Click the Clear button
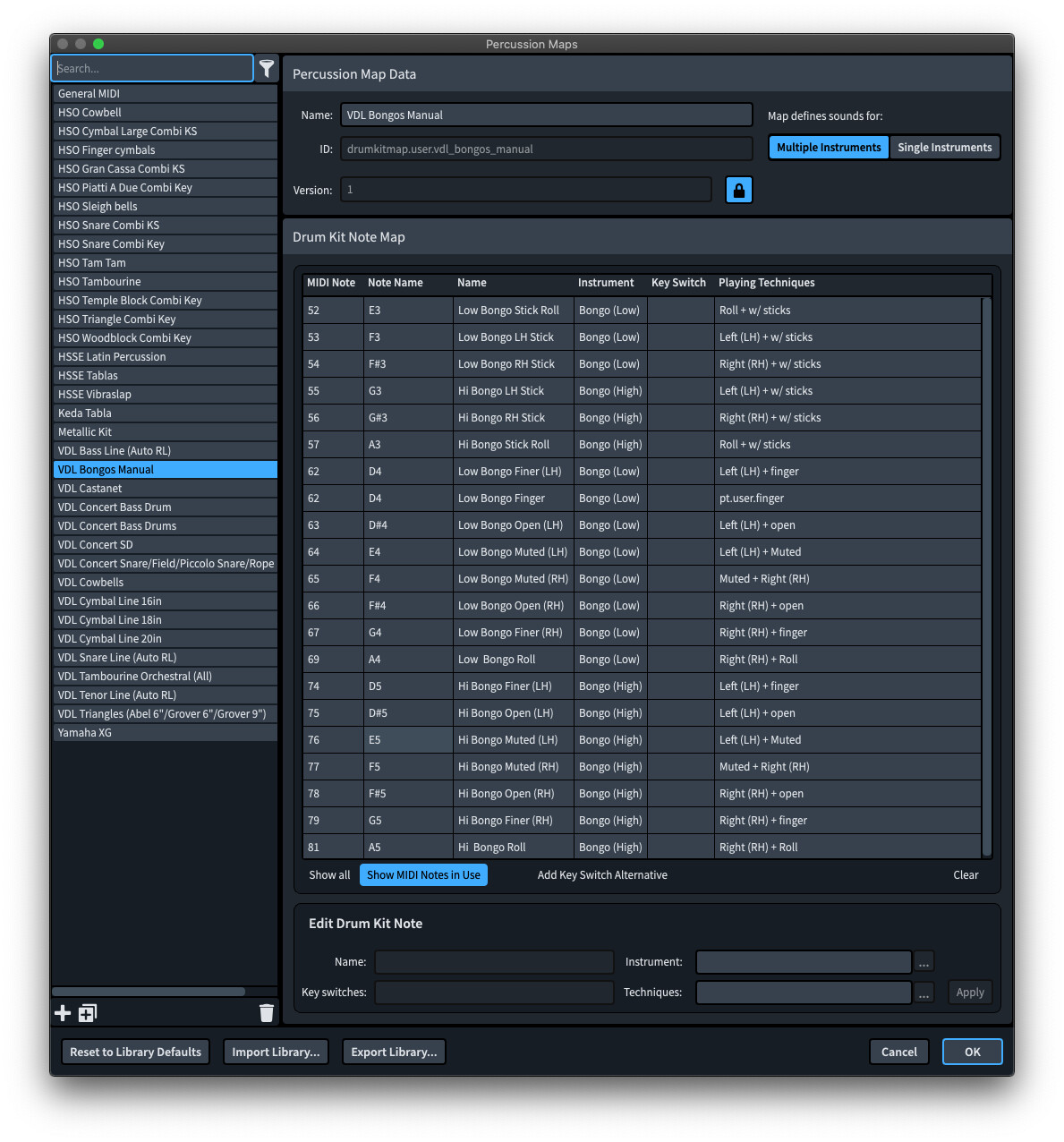 tap(966, 875)
